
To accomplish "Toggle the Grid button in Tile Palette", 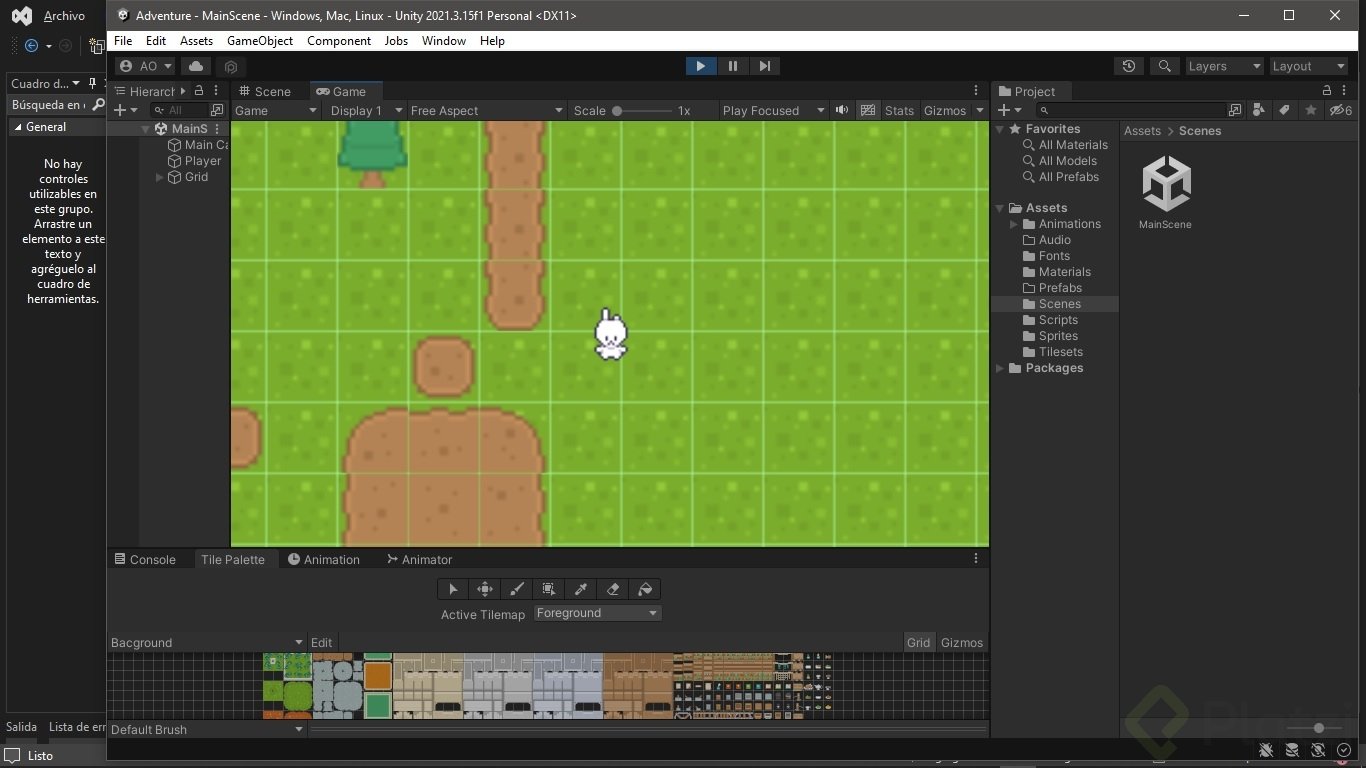I will click(918, 643).
